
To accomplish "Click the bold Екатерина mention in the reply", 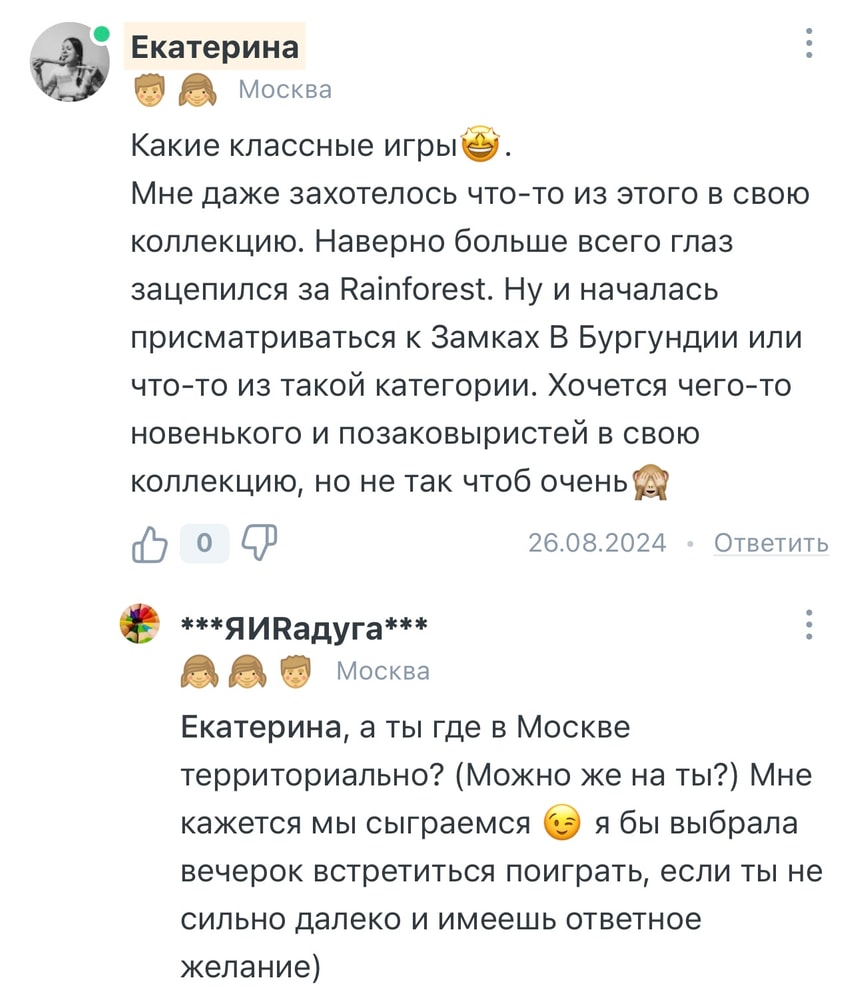I will click(x=261, y=727).
